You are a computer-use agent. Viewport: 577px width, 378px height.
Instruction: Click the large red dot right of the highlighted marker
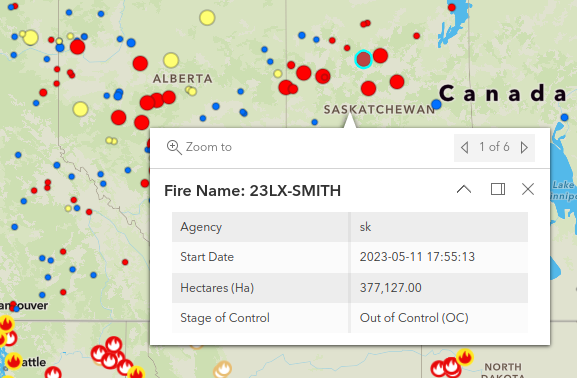coord(380,56)
